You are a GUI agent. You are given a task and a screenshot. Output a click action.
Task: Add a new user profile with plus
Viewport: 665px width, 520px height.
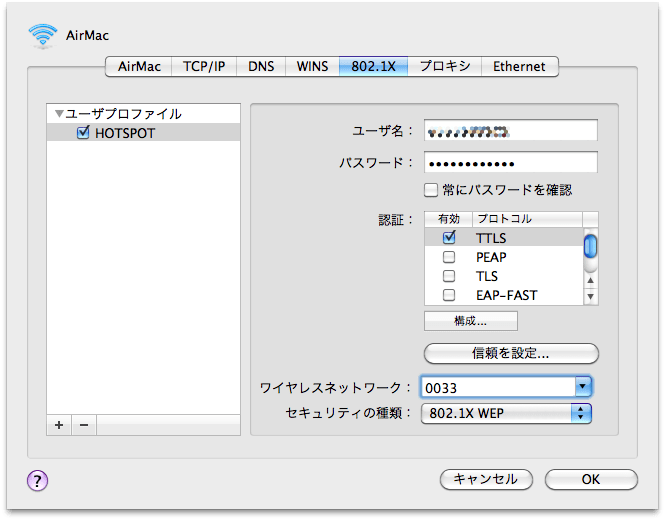pyautogui.click(x=59, y=425)
